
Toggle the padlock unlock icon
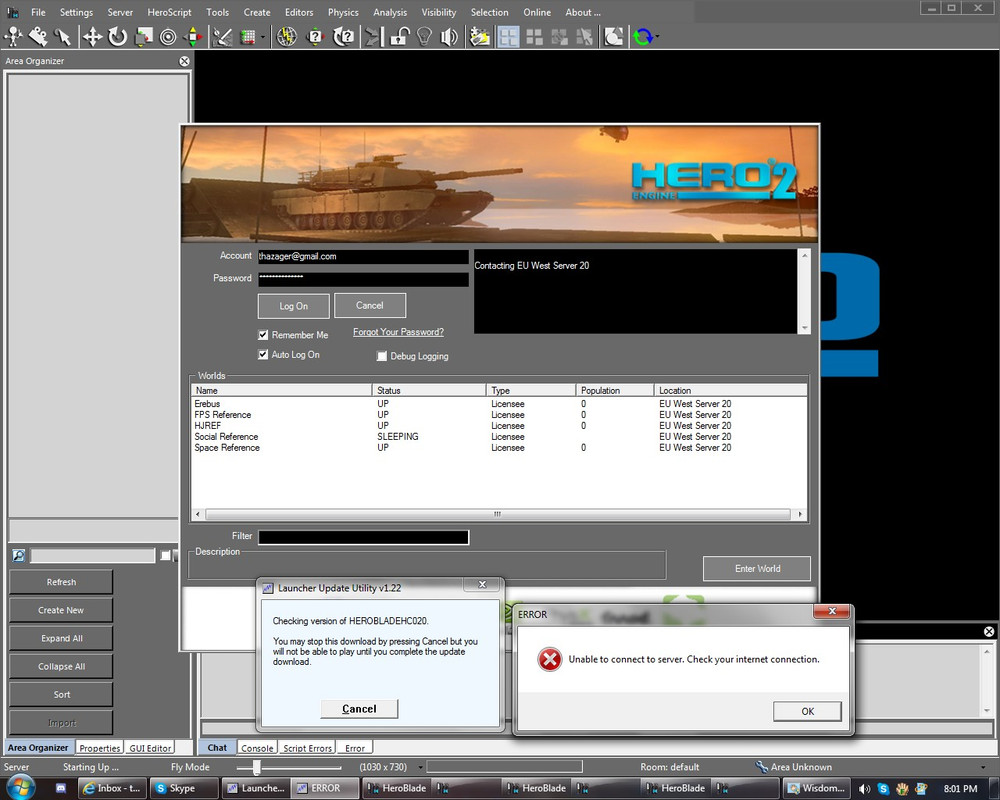[x=399, y=37]
